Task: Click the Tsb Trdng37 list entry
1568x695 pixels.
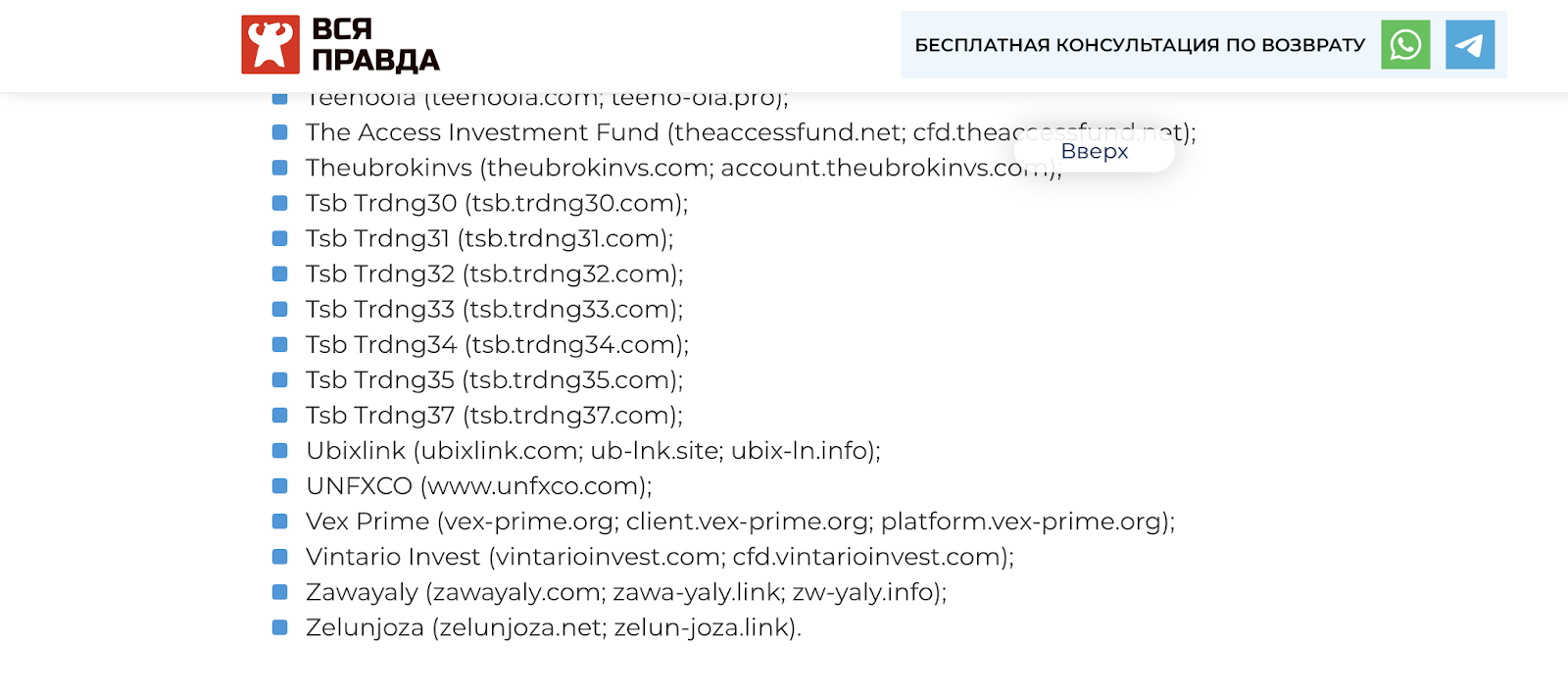Action: [x=494, y=415]
